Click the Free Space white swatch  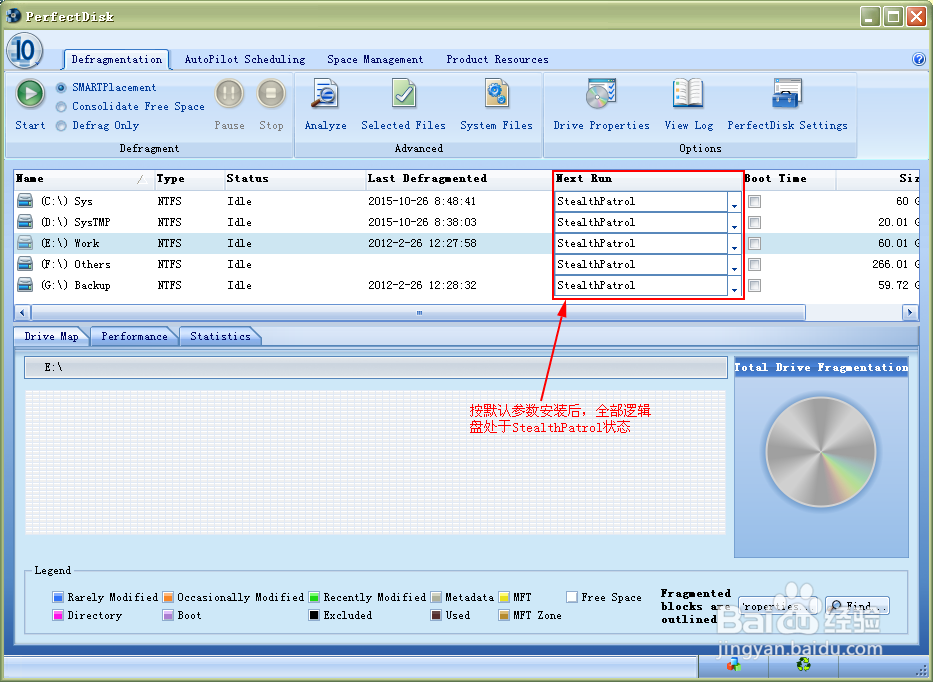[572, 597]
